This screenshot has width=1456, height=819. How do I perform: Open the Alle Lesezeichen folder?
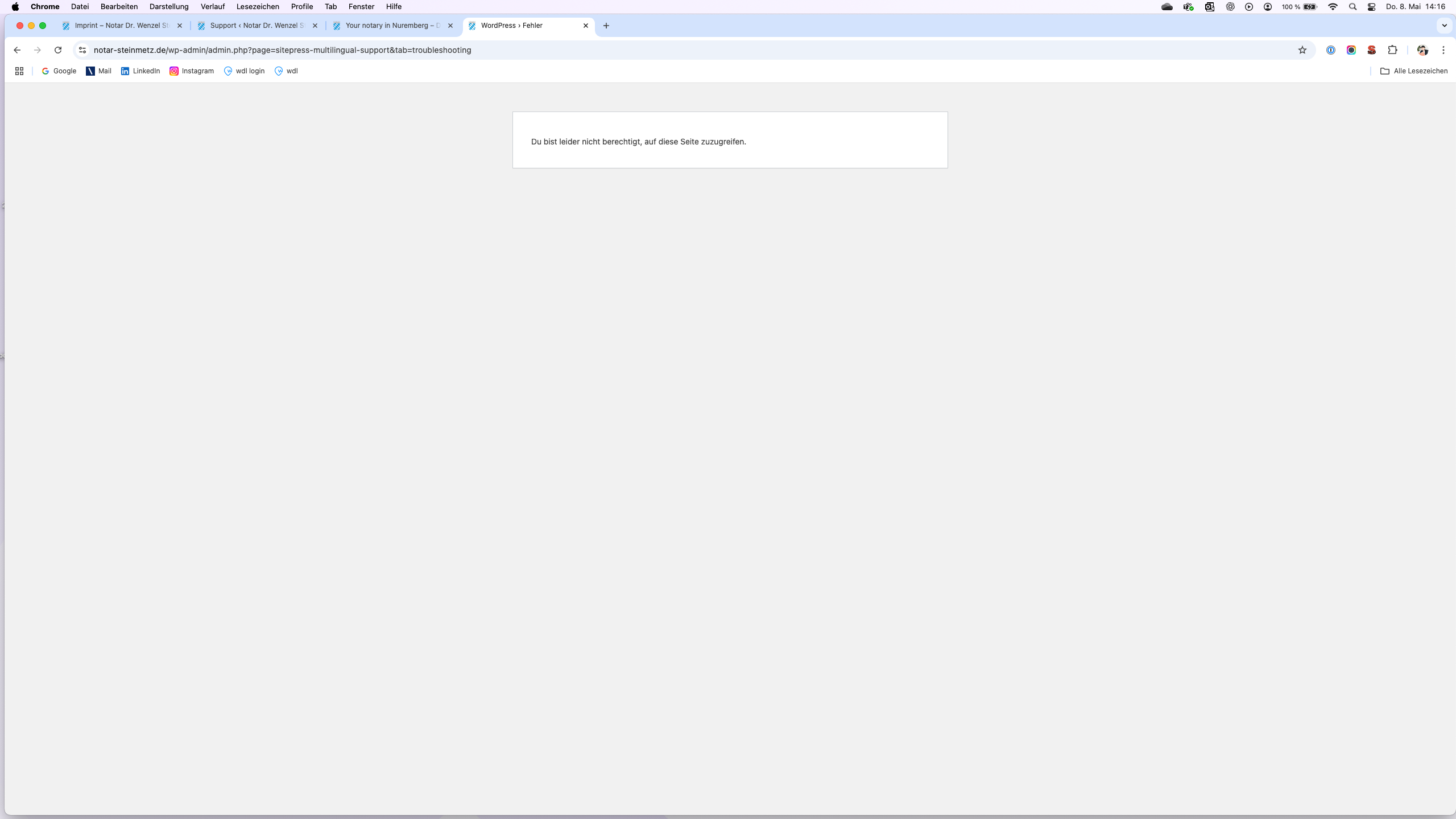(1414, 71)
